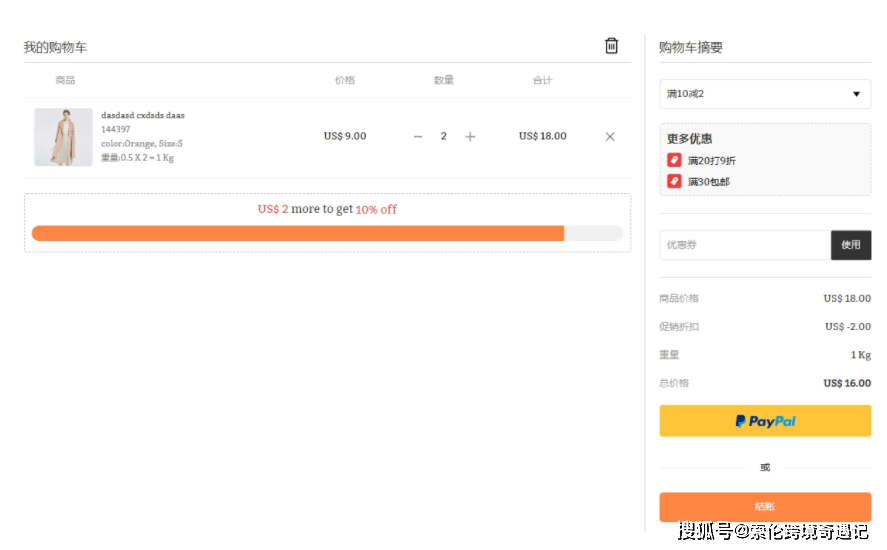The height and width of the screenshot is (550, 887).
Task: Click the trash icon to empty cart
Action: click(611, 46)
